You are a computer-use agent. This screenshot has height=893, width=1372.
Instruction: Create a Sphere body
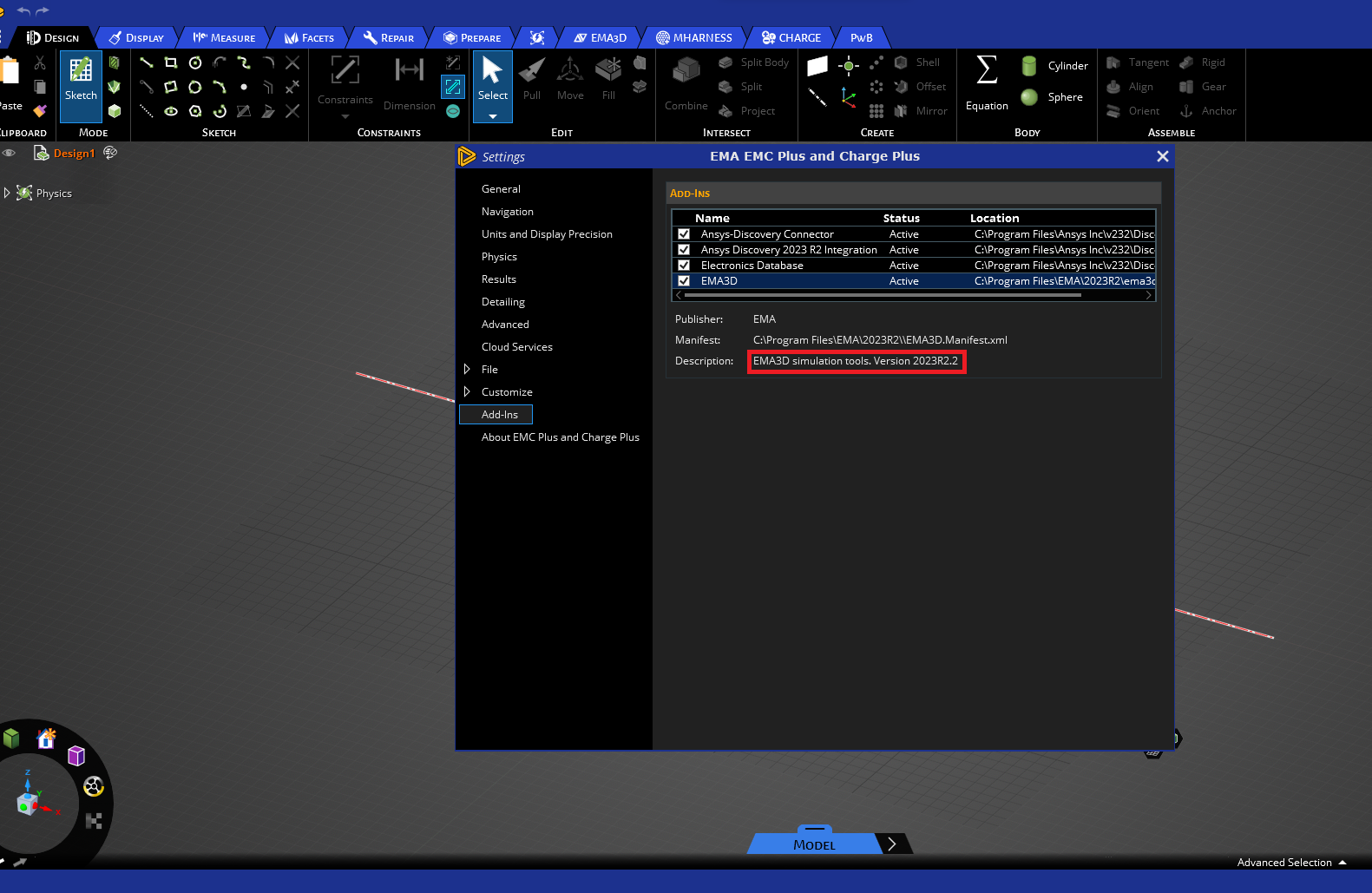tap(1052, 97)
